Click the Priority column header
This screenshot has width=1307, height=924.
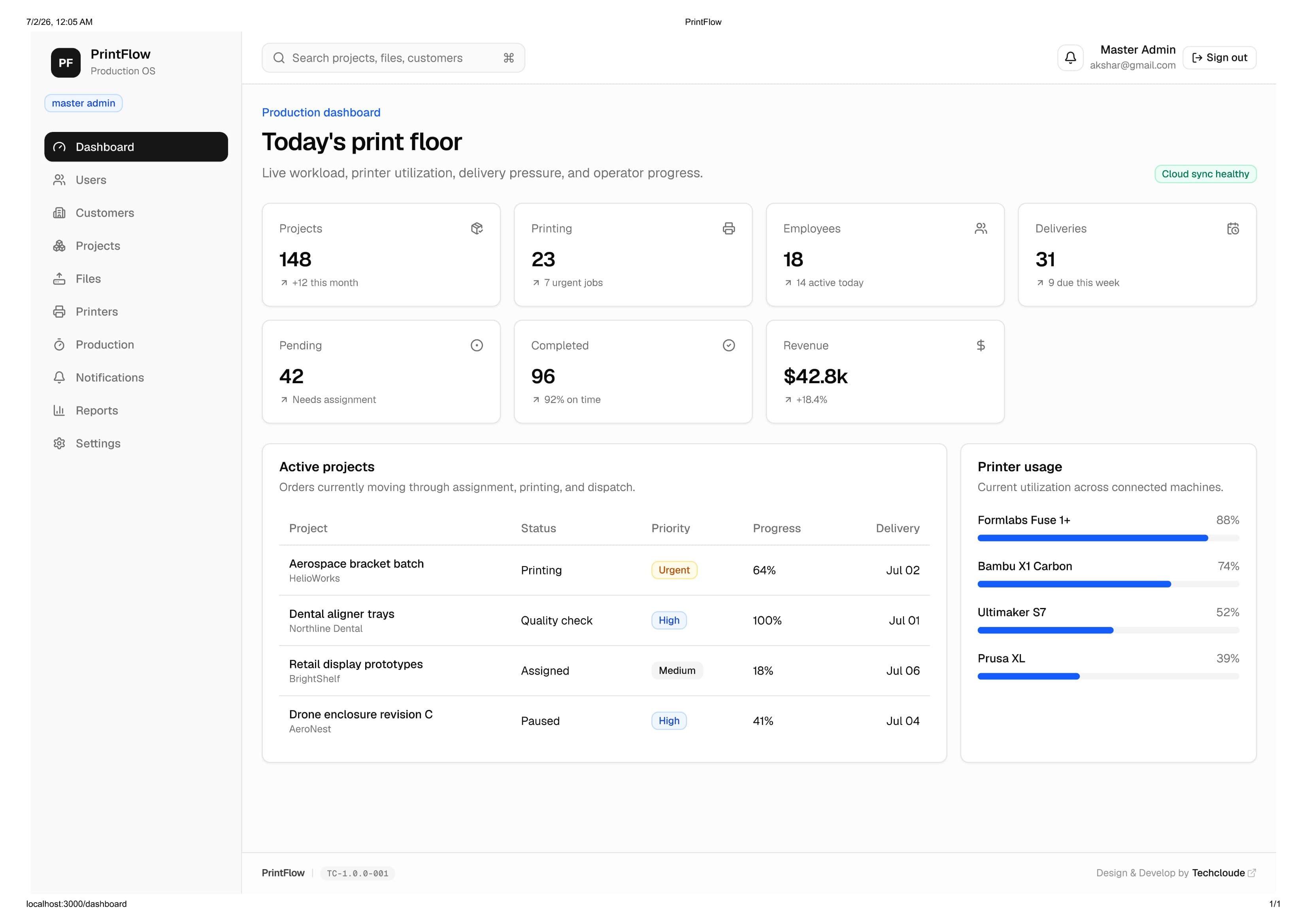(671, 529)
